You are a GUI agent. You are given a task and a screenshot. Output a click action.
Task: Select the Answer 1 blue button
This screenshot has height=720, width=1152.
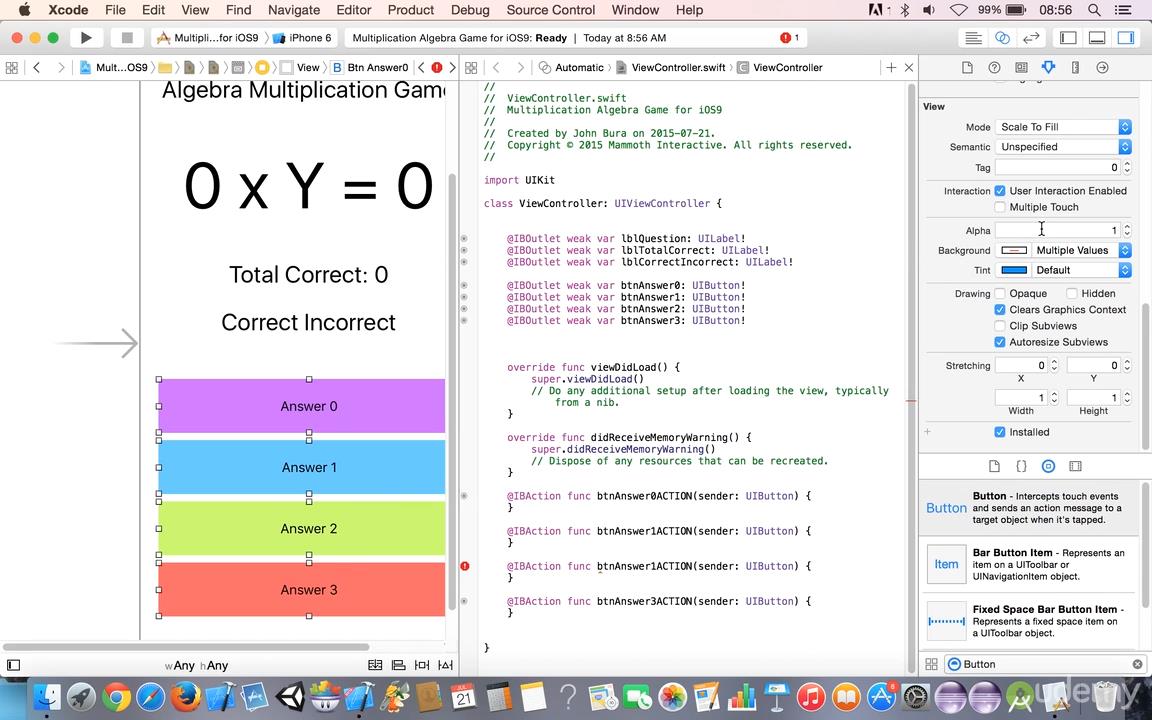click(x=302, y=467)
